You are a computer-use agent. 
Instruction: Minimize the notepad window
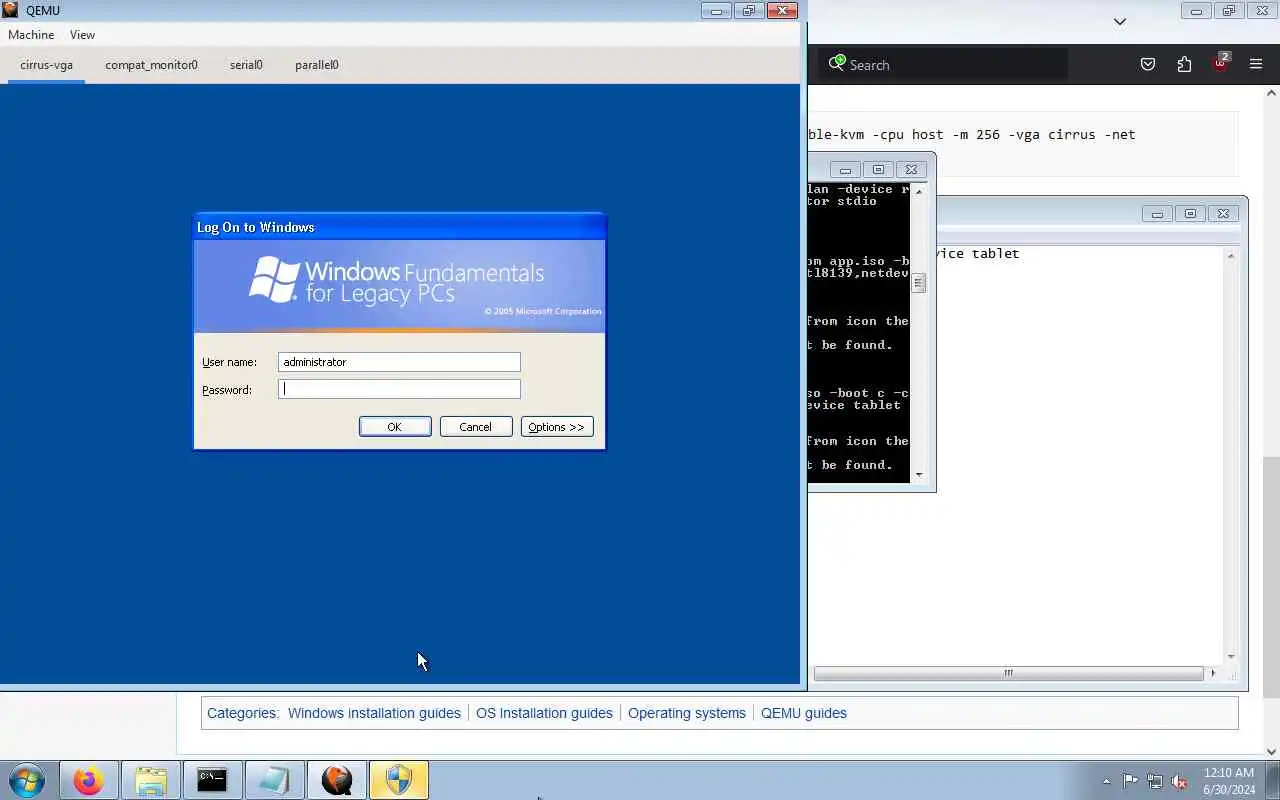tap(1157, 213)
